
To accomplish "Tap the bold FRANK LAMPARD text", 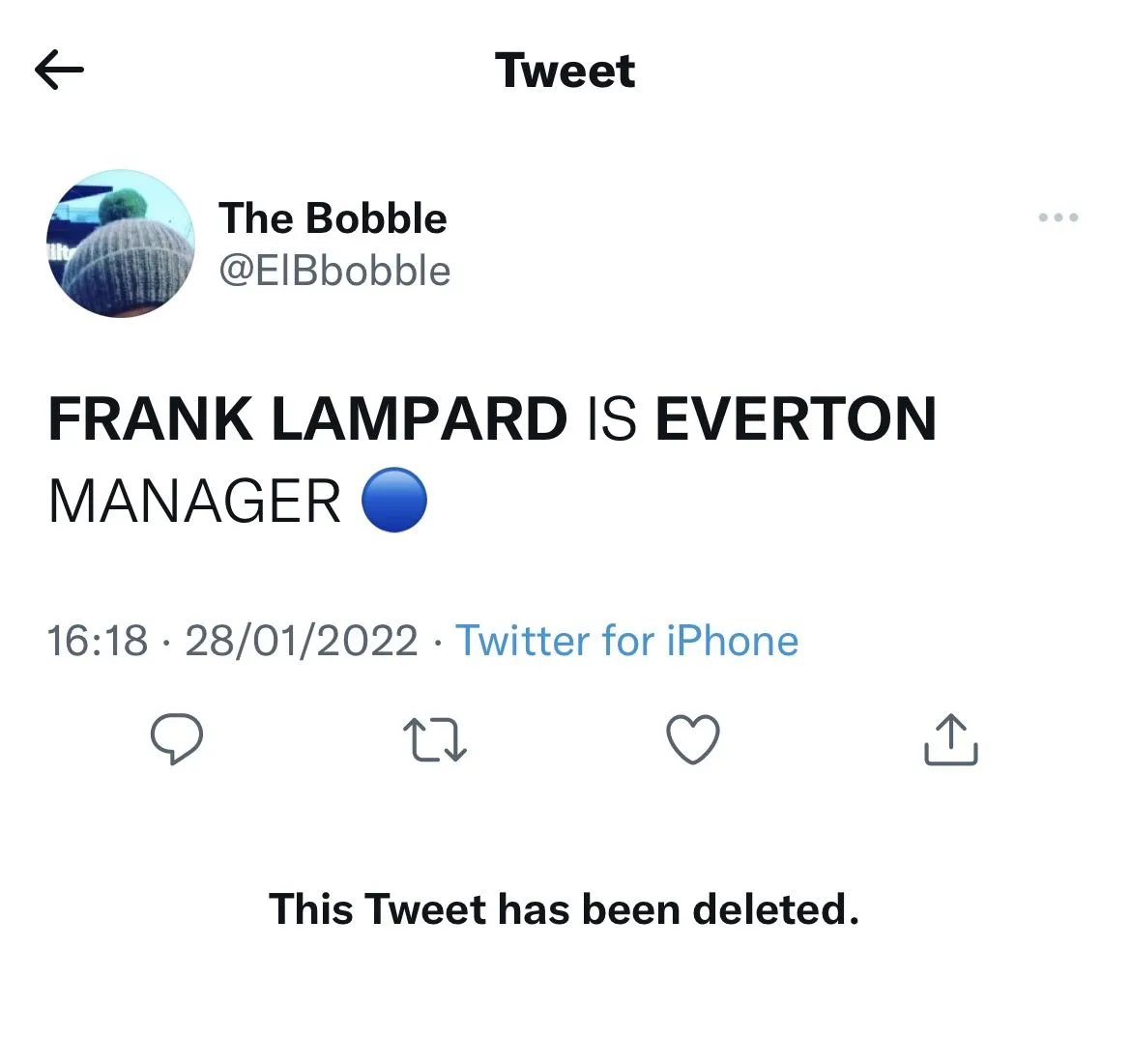I will pos(307,419).
